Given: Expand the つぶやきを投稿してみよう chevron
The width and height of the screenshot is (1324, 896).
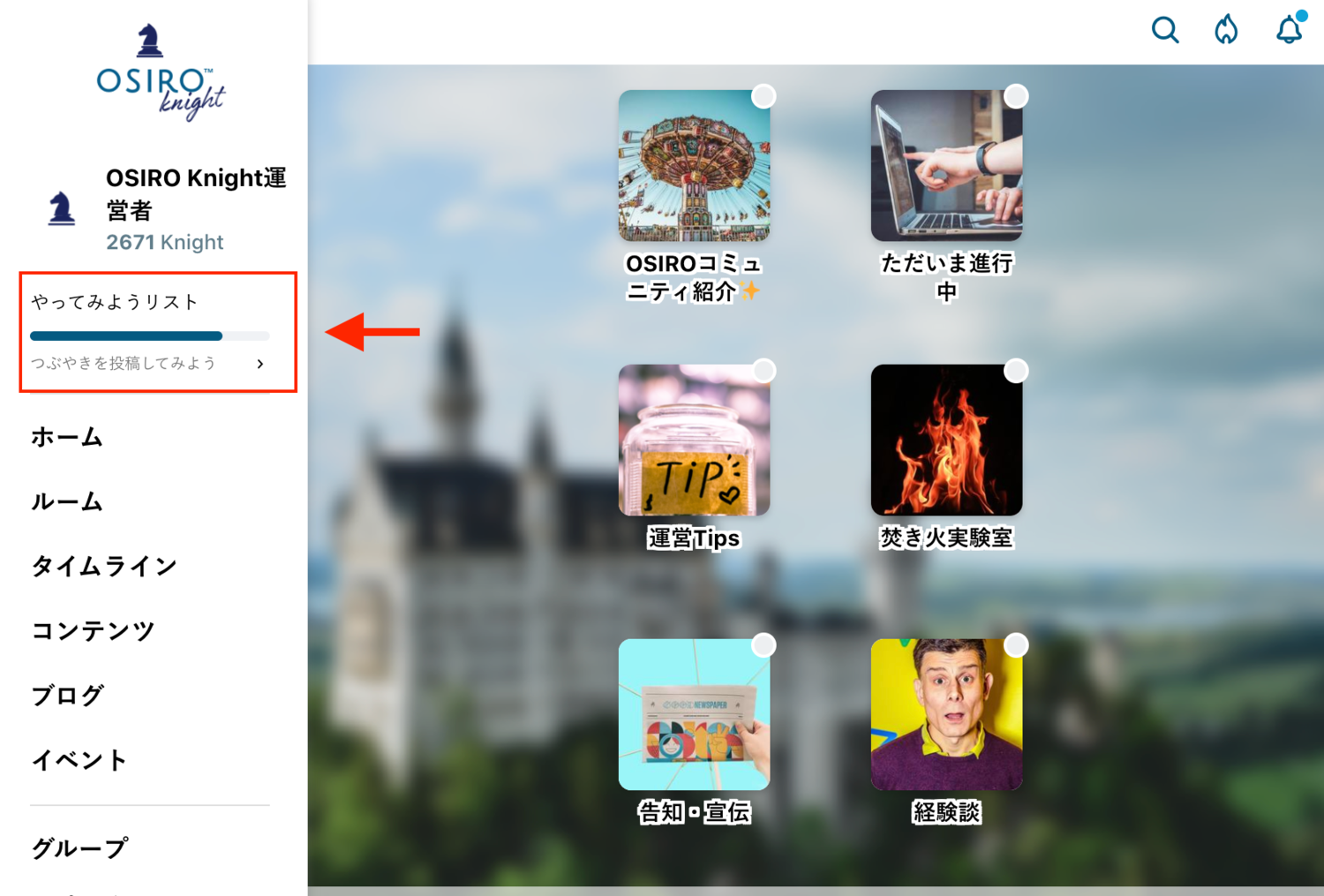Looking at the screenshot, I should coord(260,364).
